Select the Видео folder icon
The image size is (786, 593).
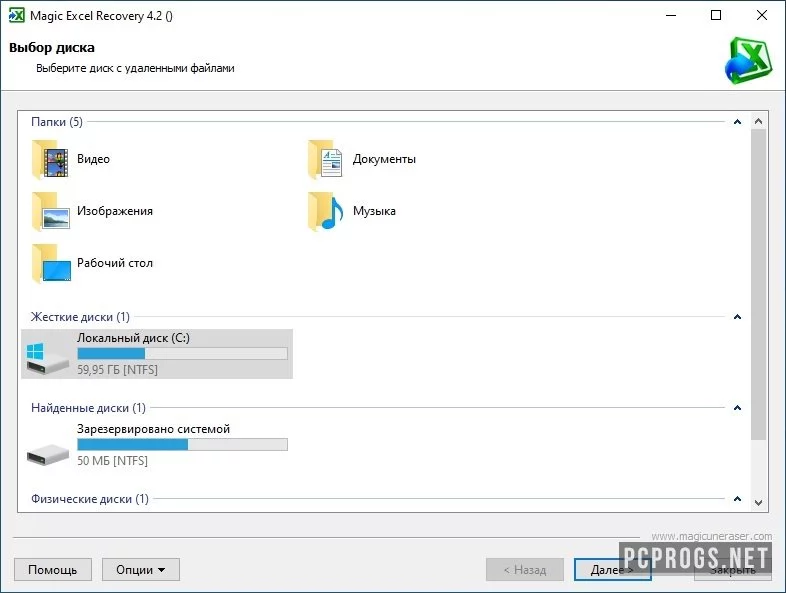50,159
